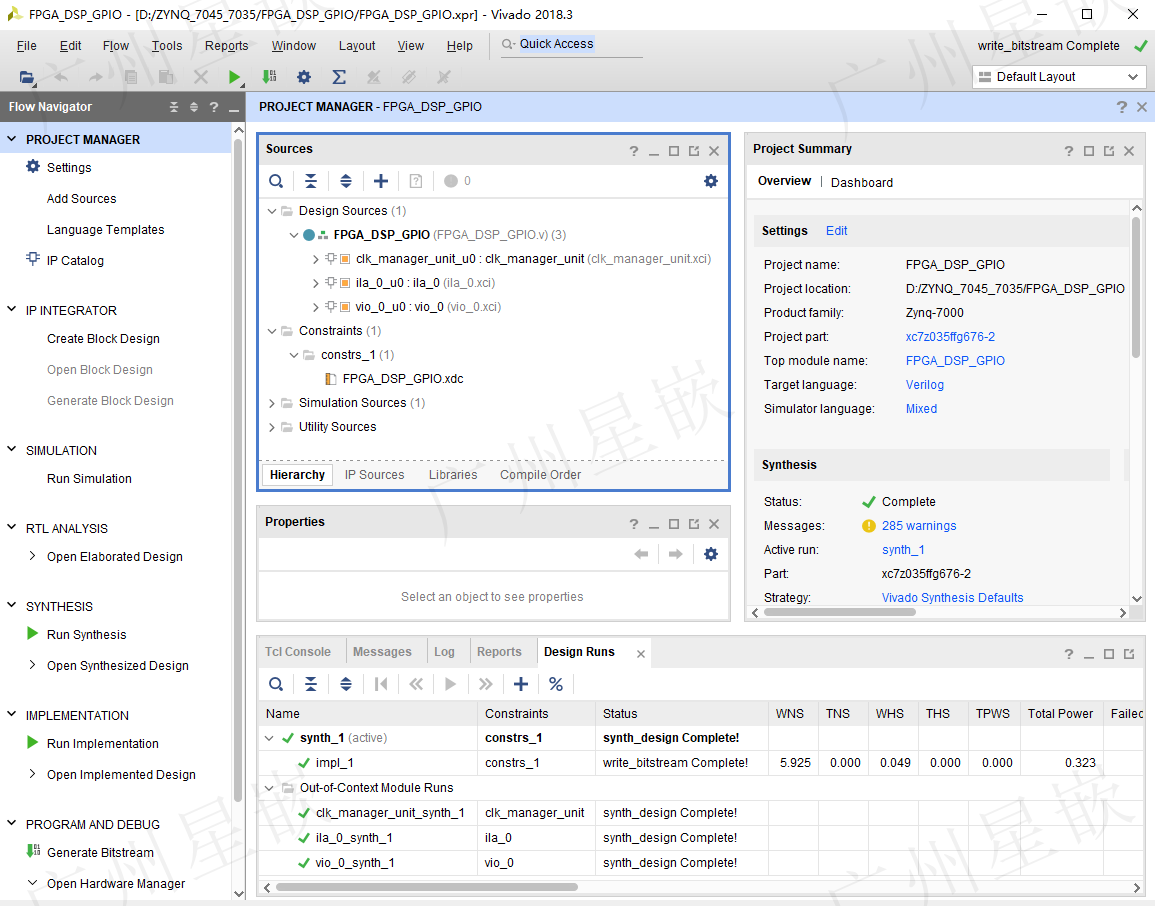Expand the clk_manager_unit_u0 source node
The image size is (1155, 906).
(x=315, y=259)
